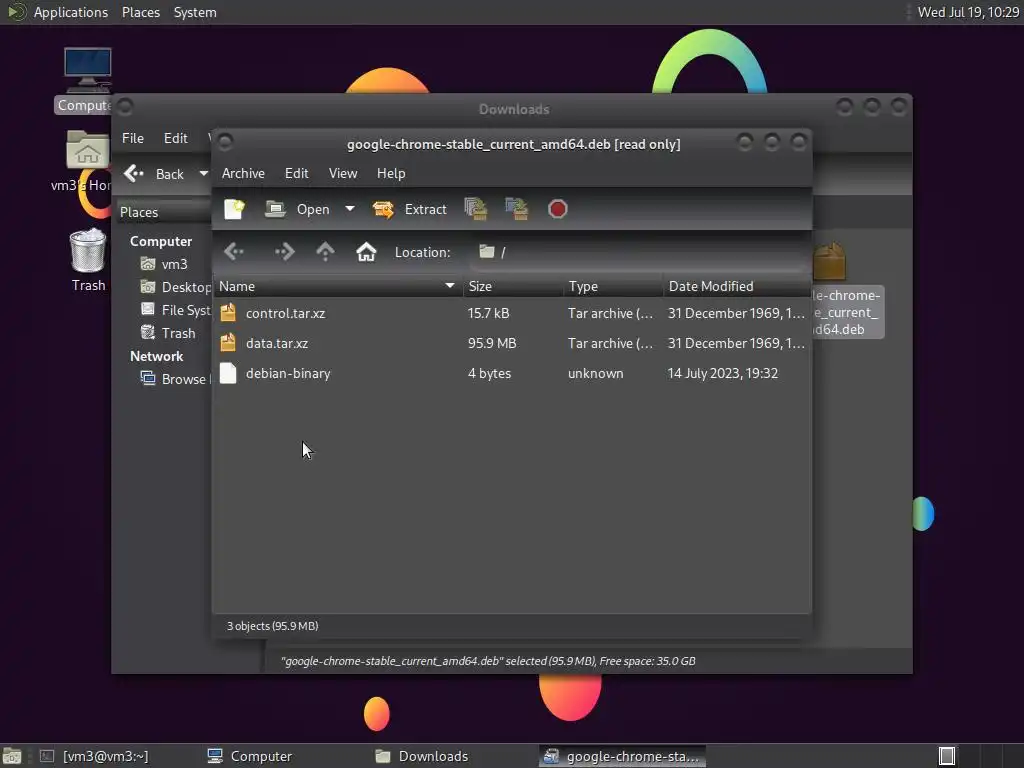Click the workspace switcher in bottom panel
Screen dimensions: 1024x768
click(946, 756)
